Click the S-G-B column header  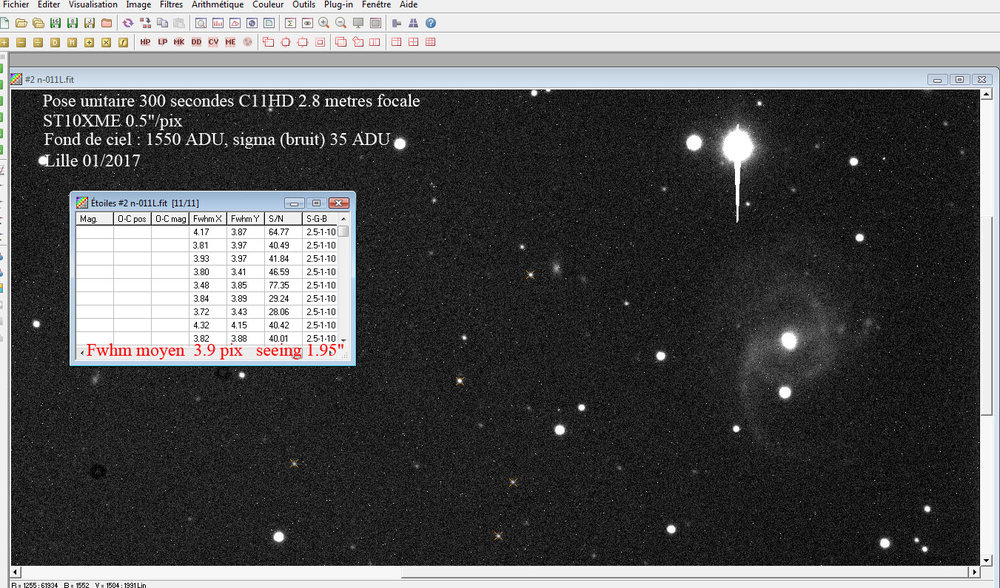click(320, 219)
